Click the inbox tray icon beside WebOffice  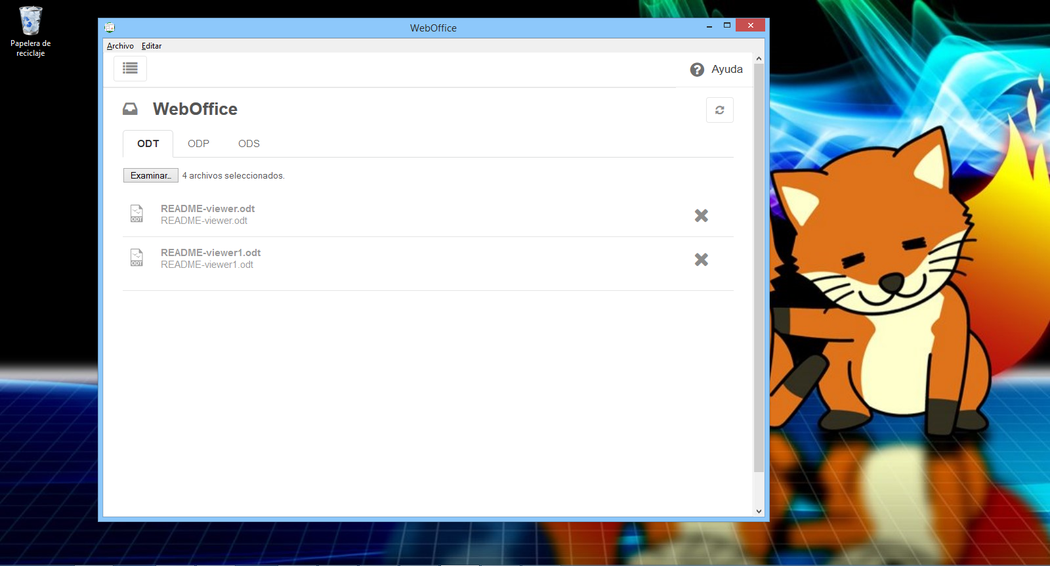[x=130, y=109]
